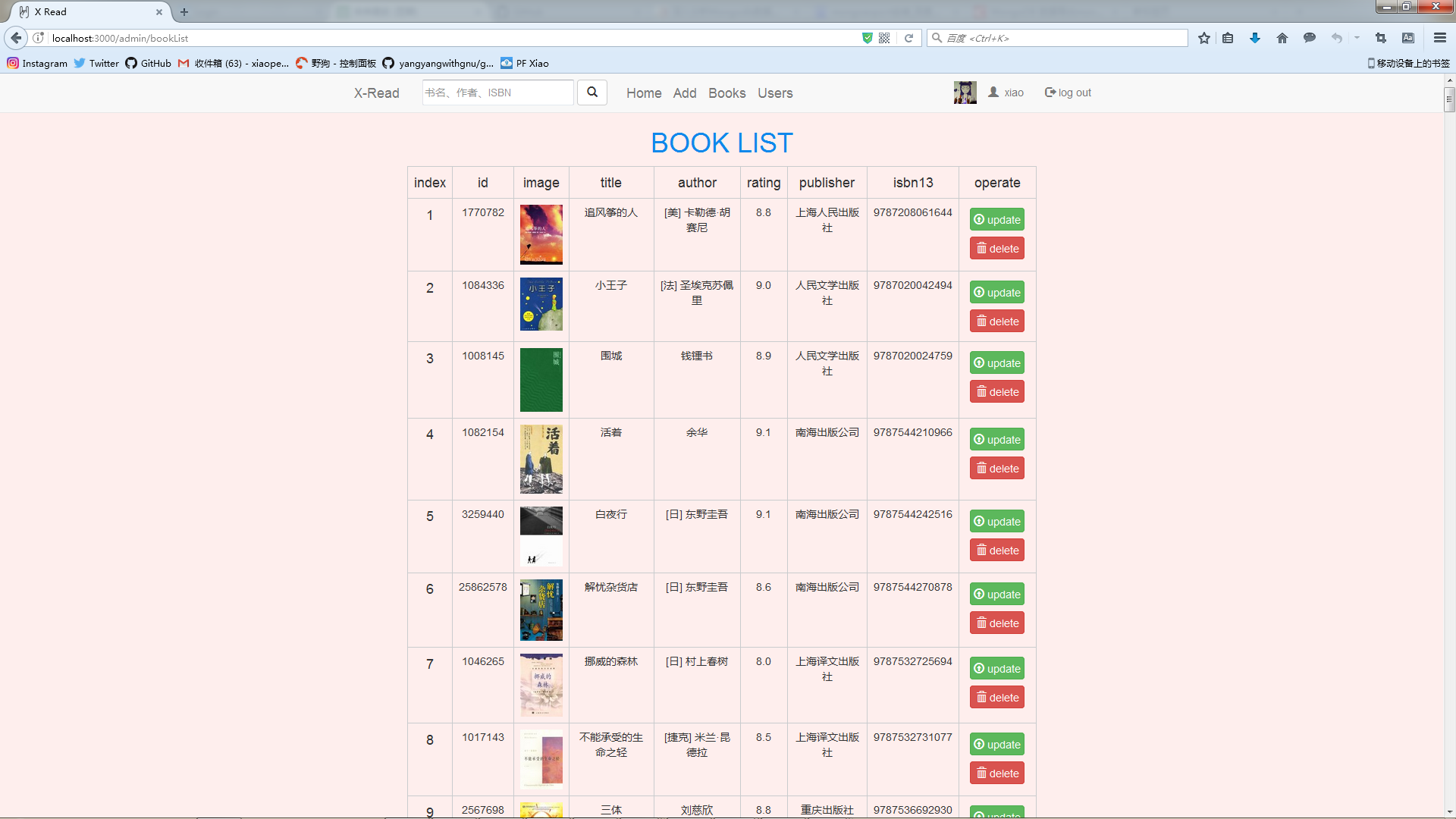Screen dimensions: 1456x819
Task: Open the Twitter bookmark
Action: [x=96, y=63]
